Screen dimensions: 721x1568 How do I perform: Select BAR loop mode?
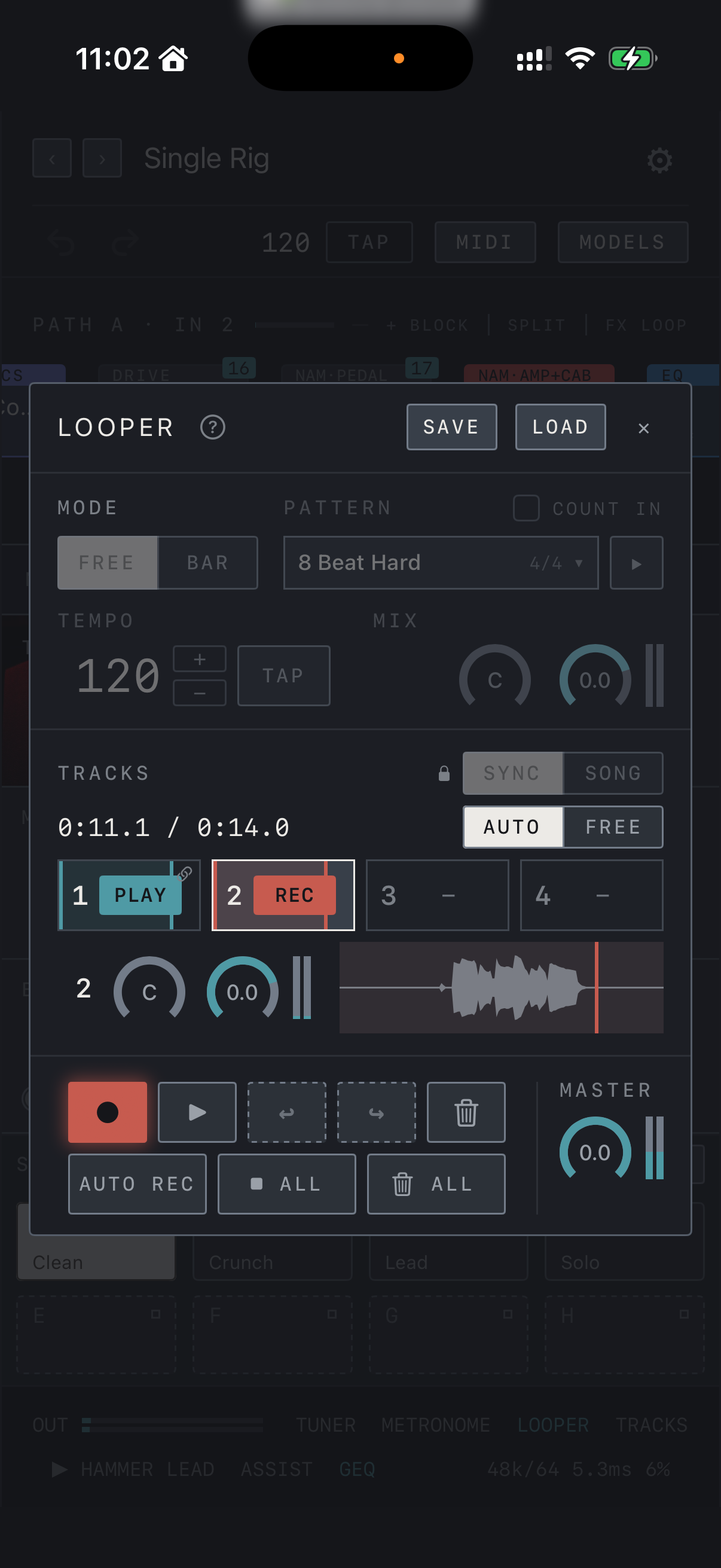[x=207, y=562]
